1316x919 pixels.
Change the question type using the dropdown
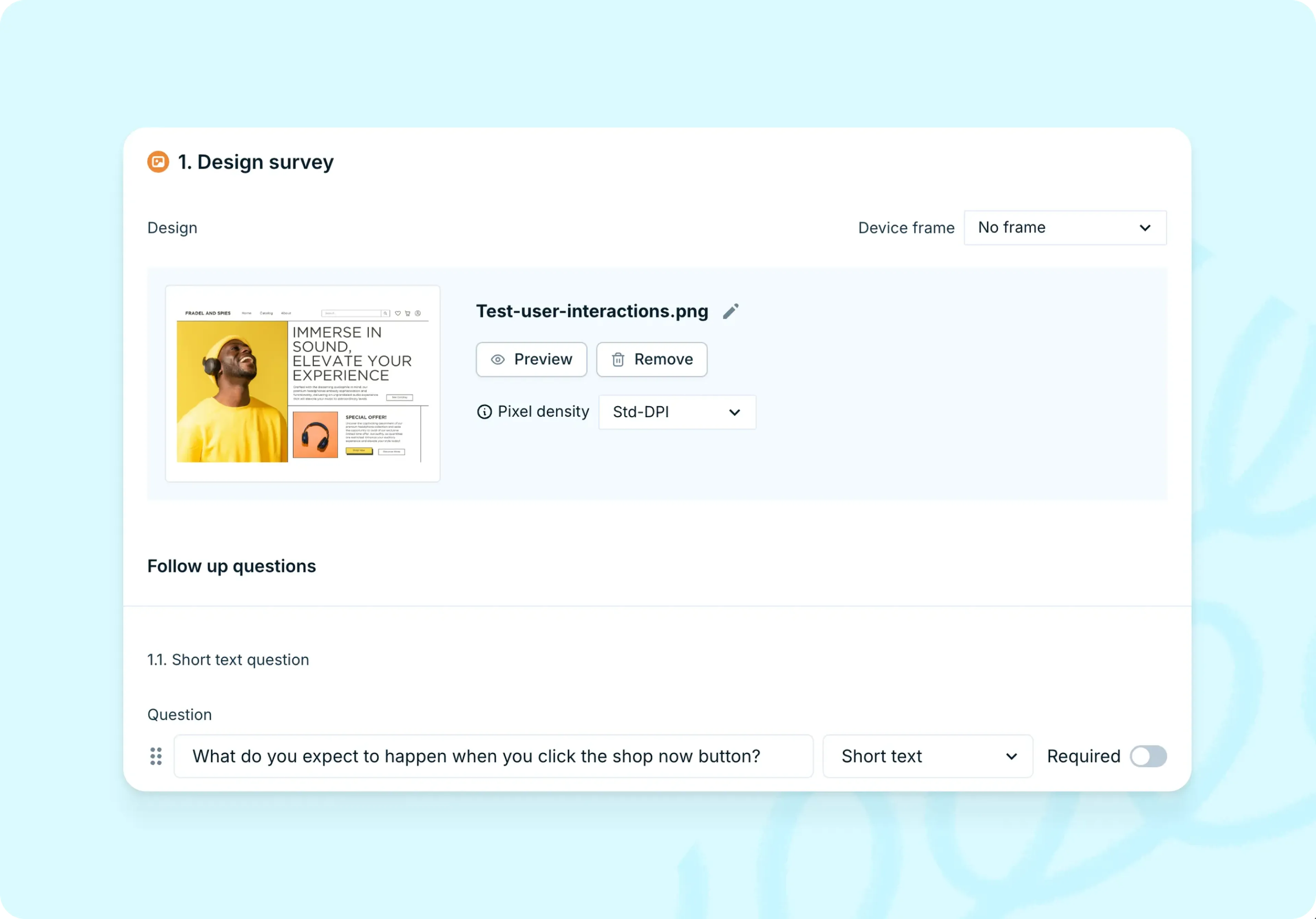927,756
